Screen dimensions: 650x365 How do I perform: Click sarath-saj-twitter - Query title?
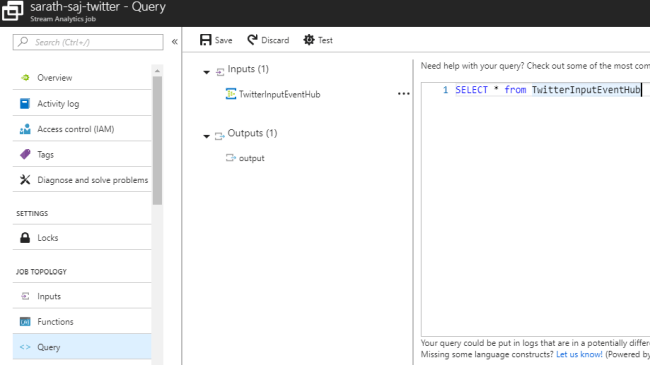click(x=98, y=7)
